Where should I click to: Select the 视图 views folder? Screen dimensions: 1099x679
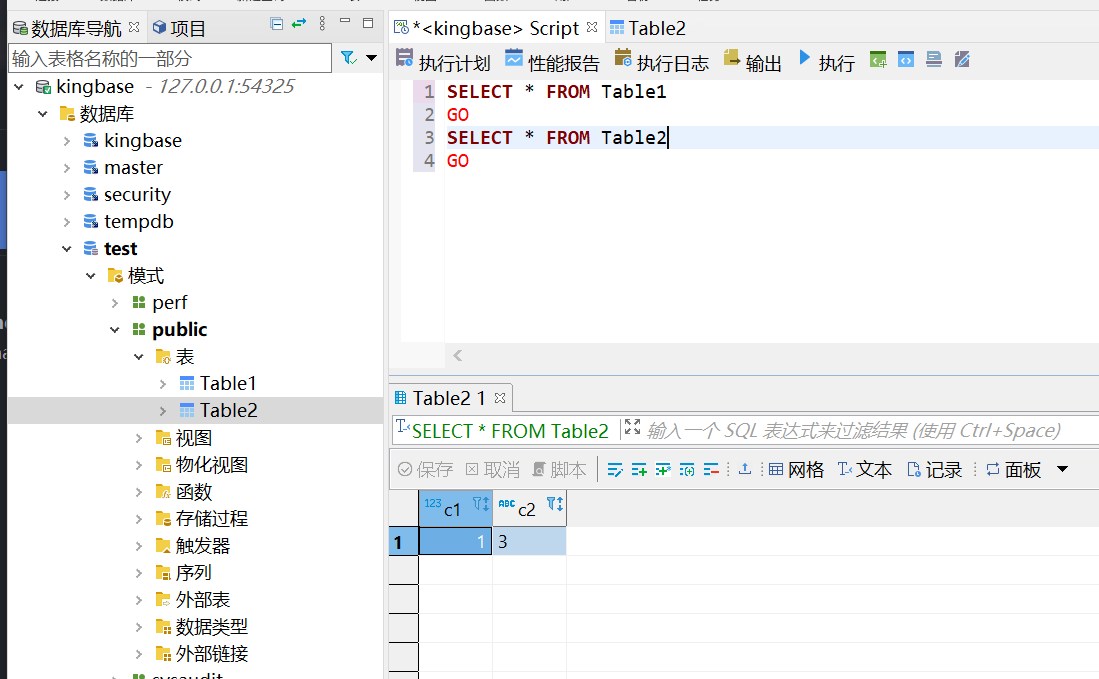click(x=193, y=438)
